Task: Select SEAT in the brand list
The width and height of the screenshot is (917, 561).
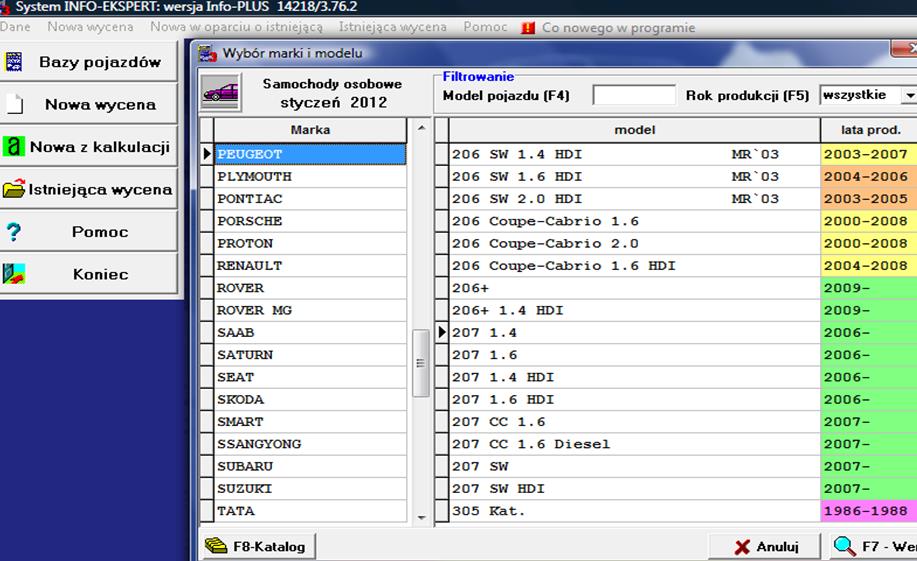Action: 310,377
